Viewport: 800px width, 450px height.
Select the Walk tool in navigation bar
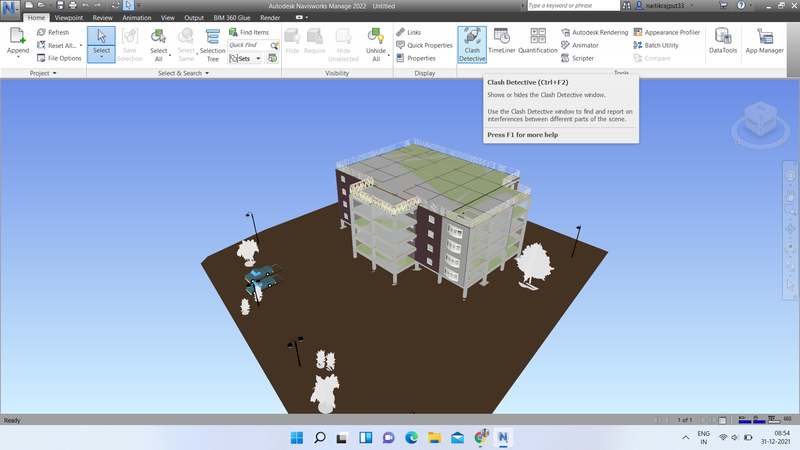tap(790, 266)
